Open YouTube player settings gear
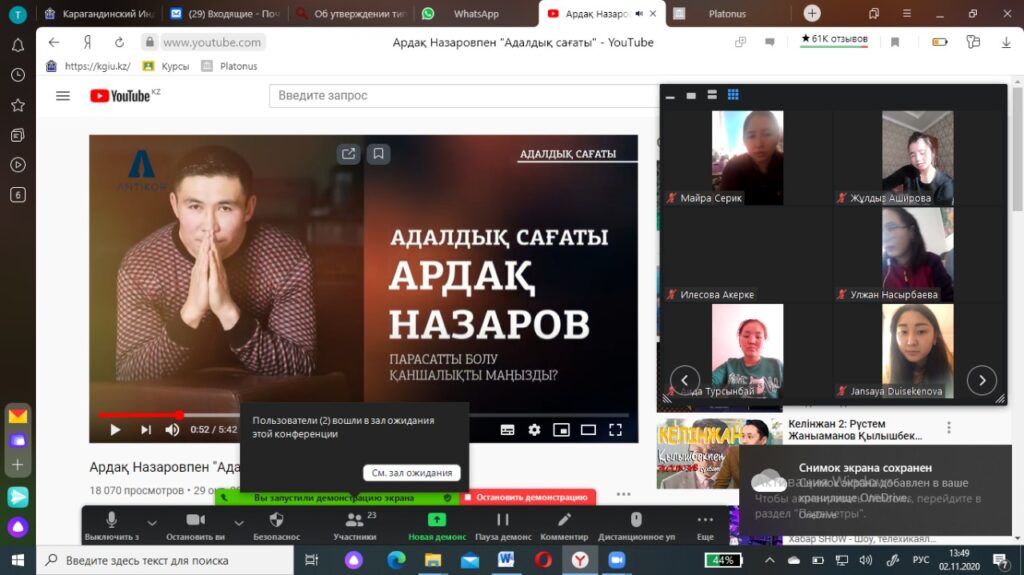The width and height of the screenshot is (1024, 575). pos(534,430)
